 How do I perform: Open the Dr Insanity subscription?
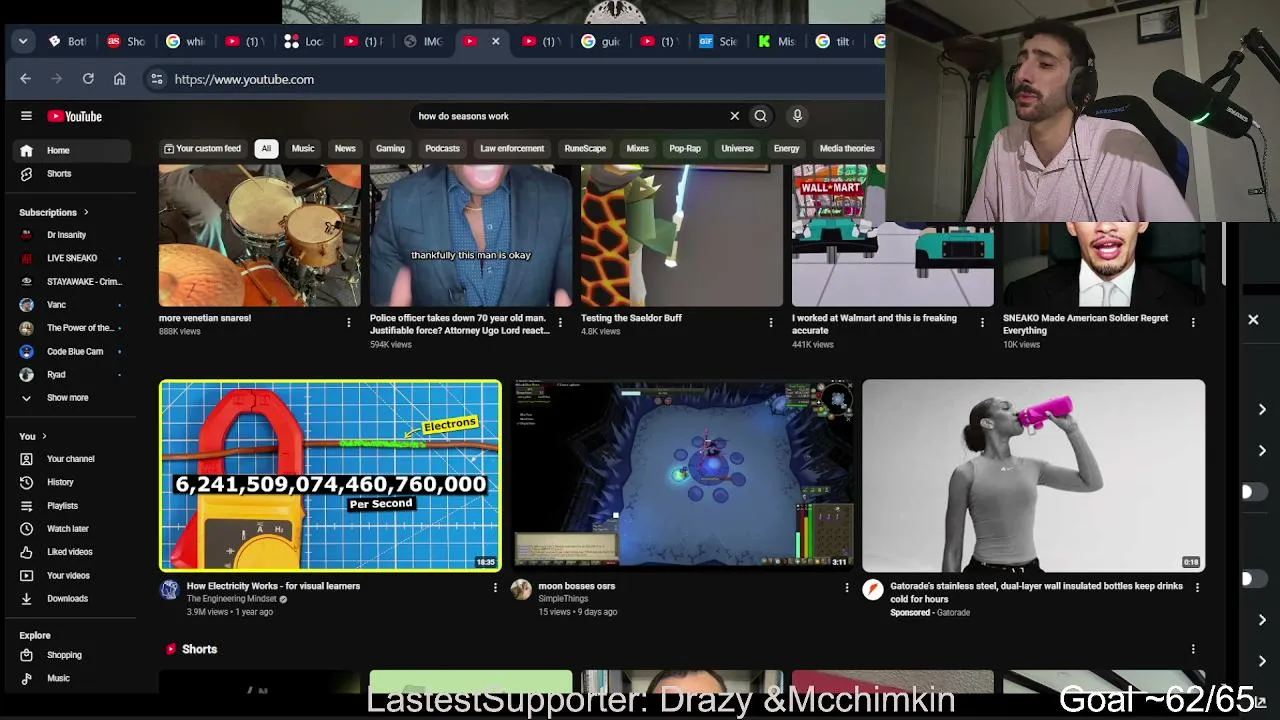(73, 235)
